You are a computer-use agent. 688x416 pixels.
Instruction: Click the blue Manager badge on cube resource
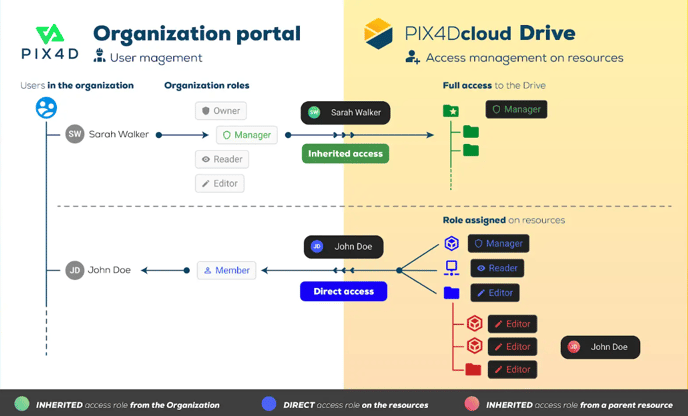pyautogui.click(x=498, y=244)
